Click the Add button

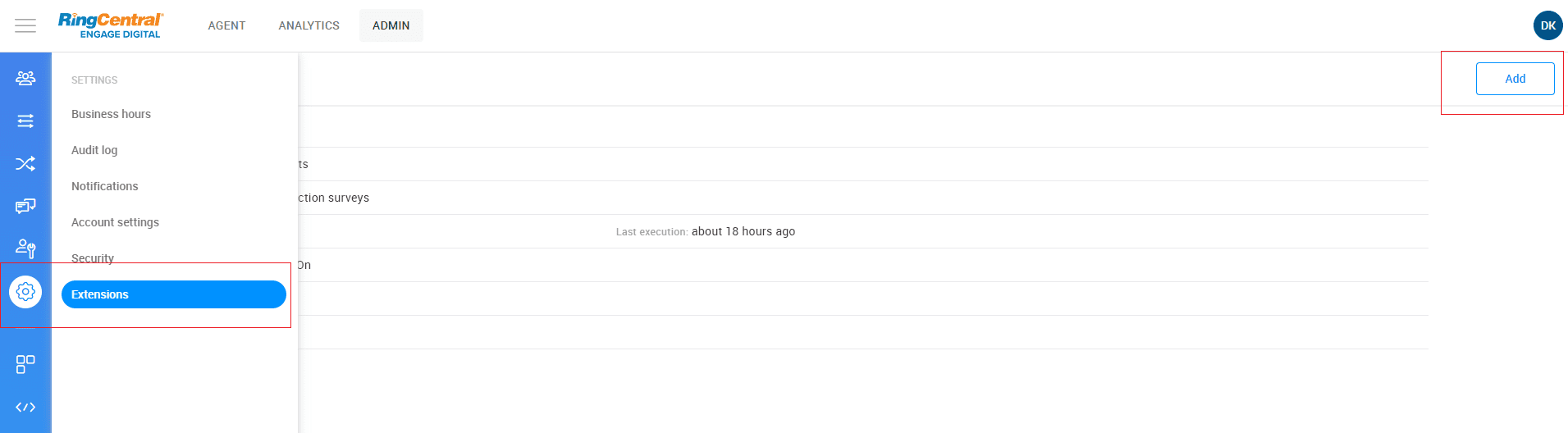(1515, 79)
